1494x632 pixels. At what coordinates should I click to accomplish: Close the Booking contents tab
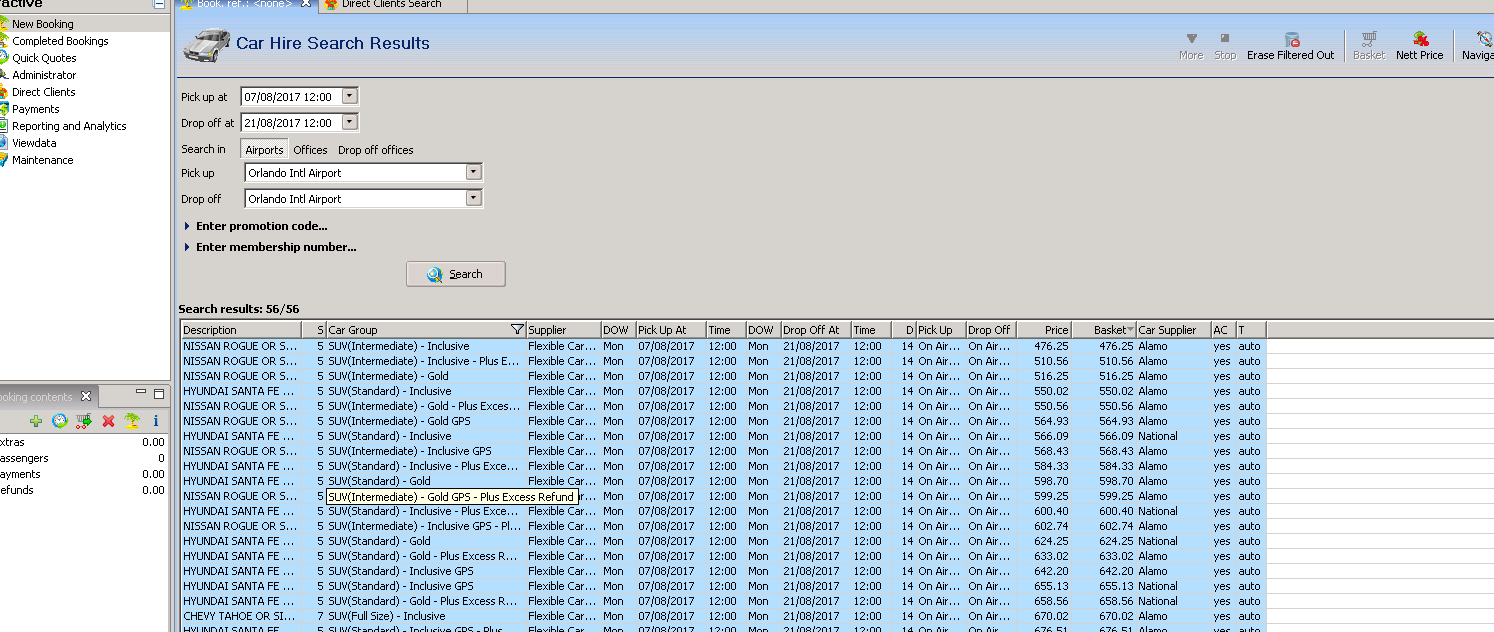86,396
